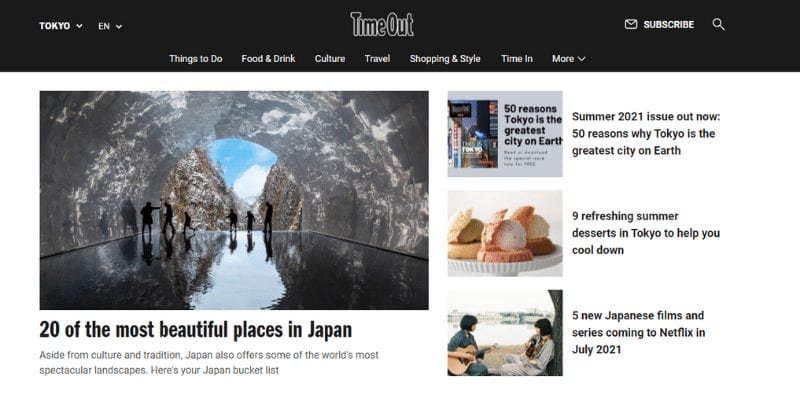Open the Summer 2021 issue article link
Image resolution: width=800 pixels, height=400 pixels.
(x=646, y=134)
